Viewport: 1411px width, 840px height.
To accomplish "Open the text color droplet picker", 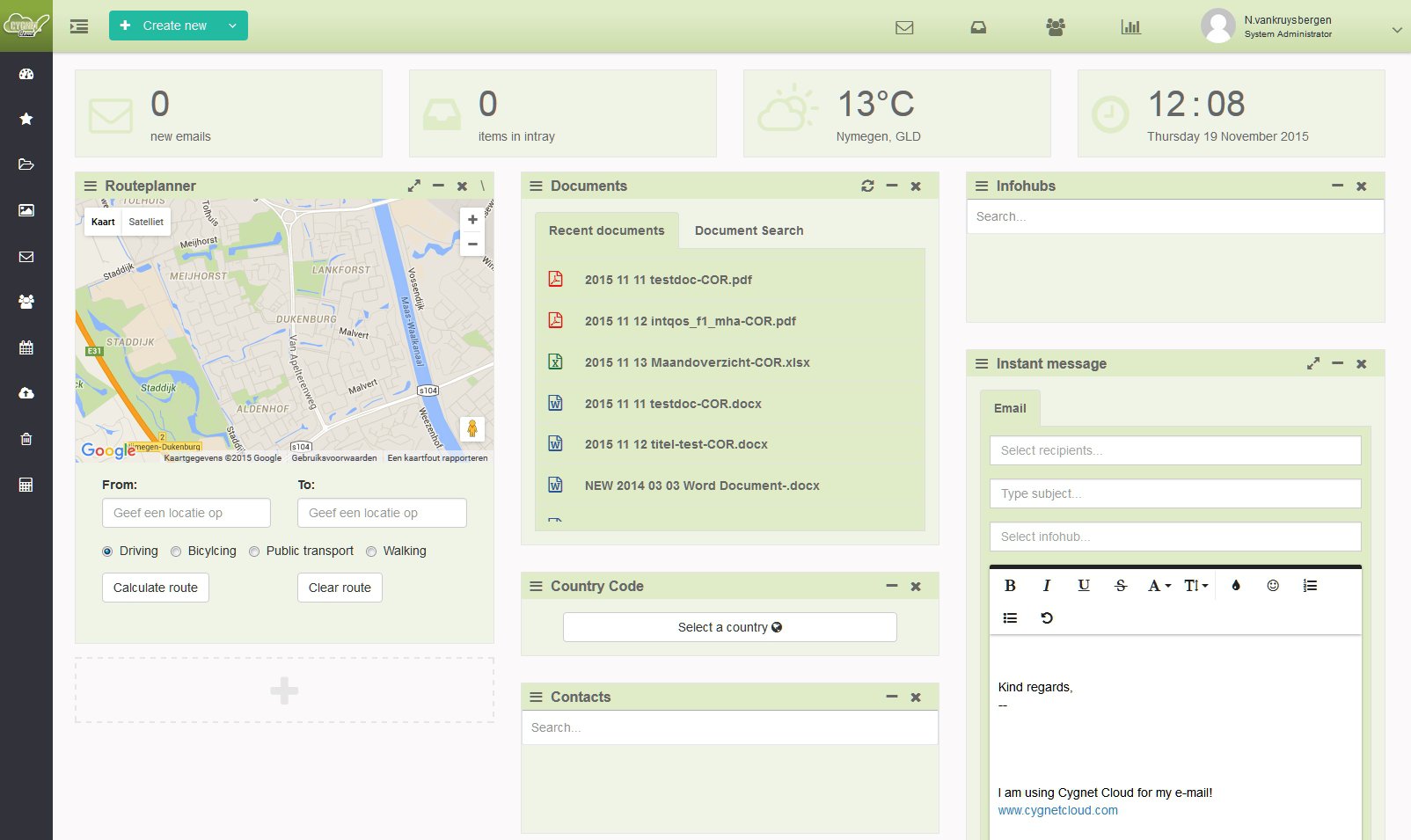I will pyautogui.click(x=1235, y=586).
